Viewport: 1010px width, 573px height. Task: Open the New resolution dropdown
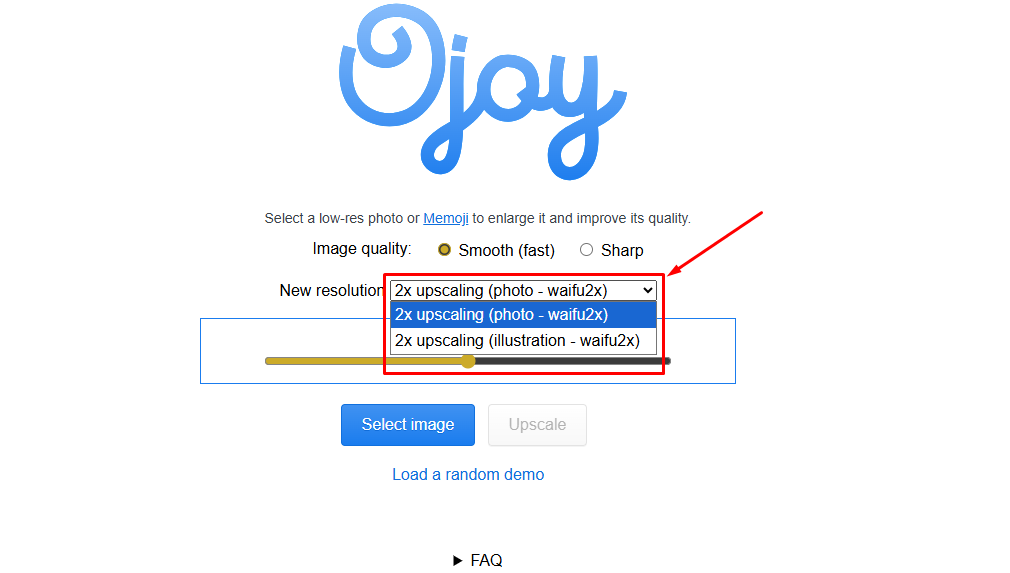[523, 290]
